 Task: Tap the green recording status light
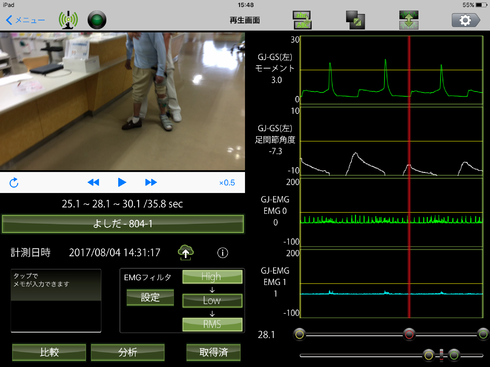(x=97, y=20)
